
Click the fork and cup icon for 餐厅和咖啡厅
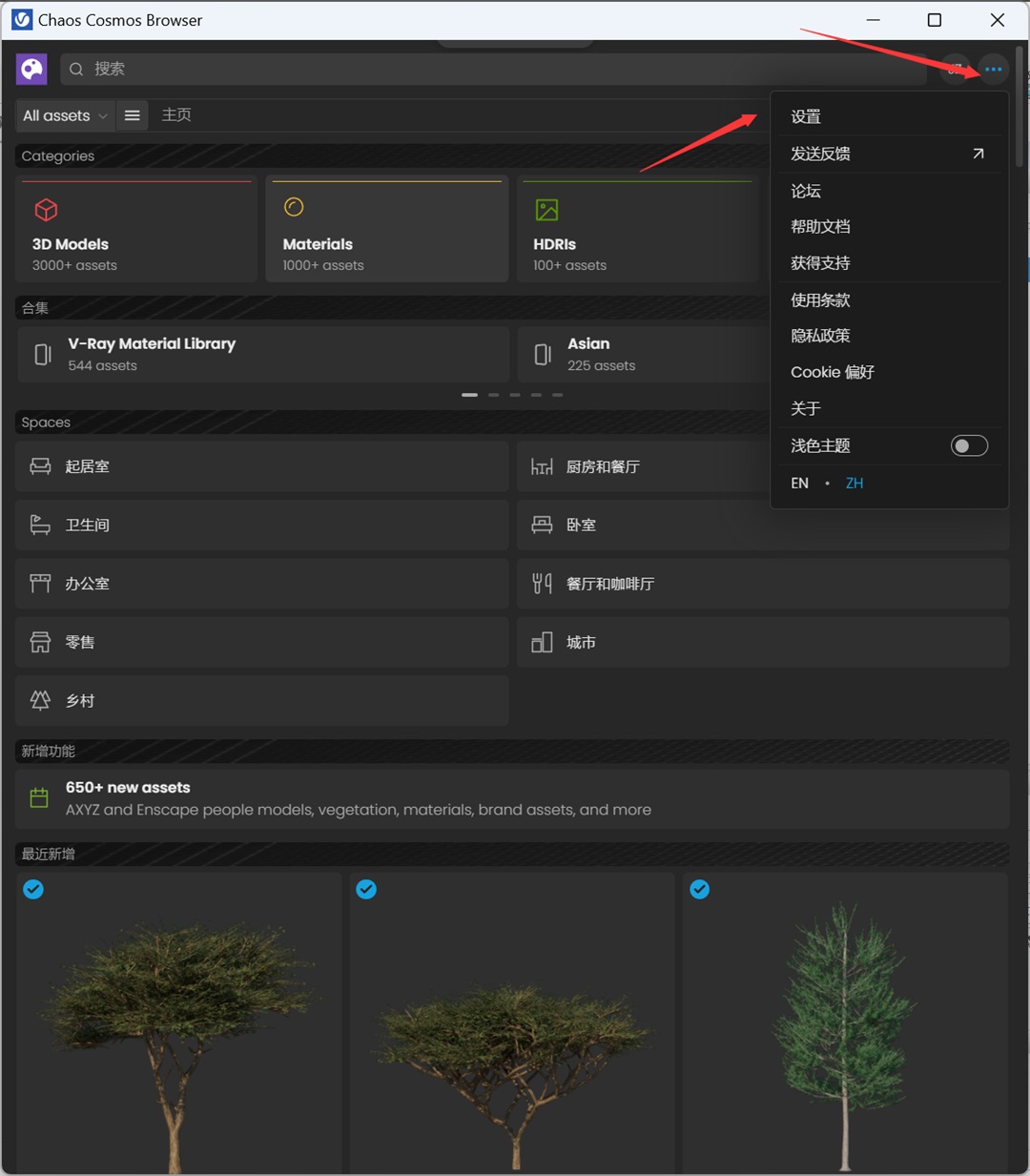click(x=542, y=583)
